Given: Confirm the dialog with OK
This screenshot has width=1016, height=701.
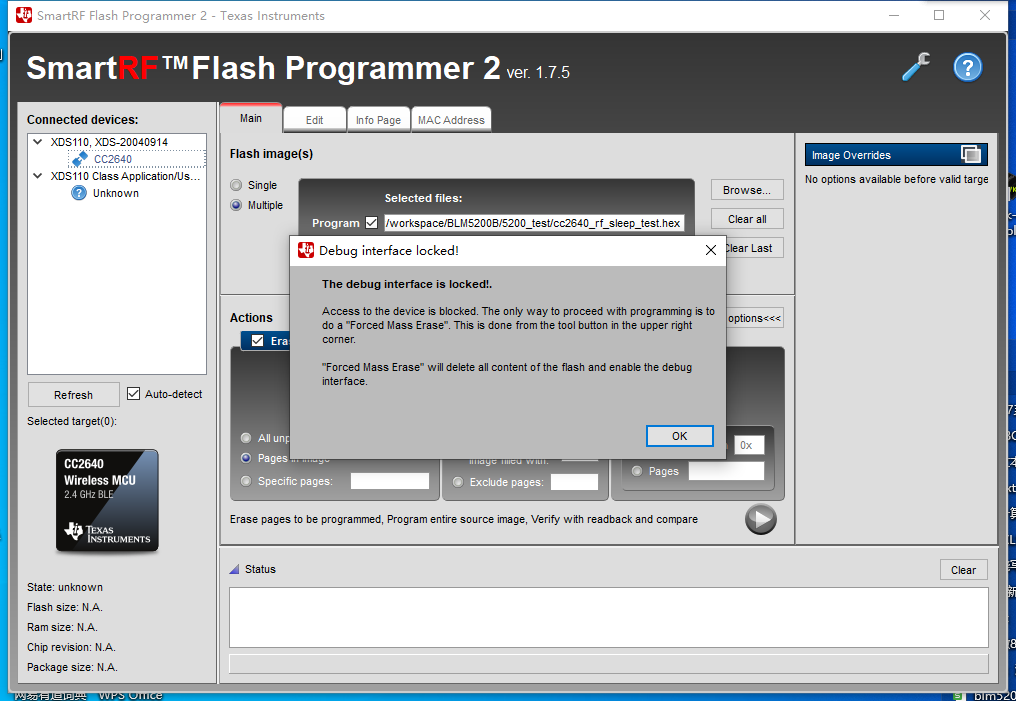Looking at the screenshot, I should coord(679,436).
